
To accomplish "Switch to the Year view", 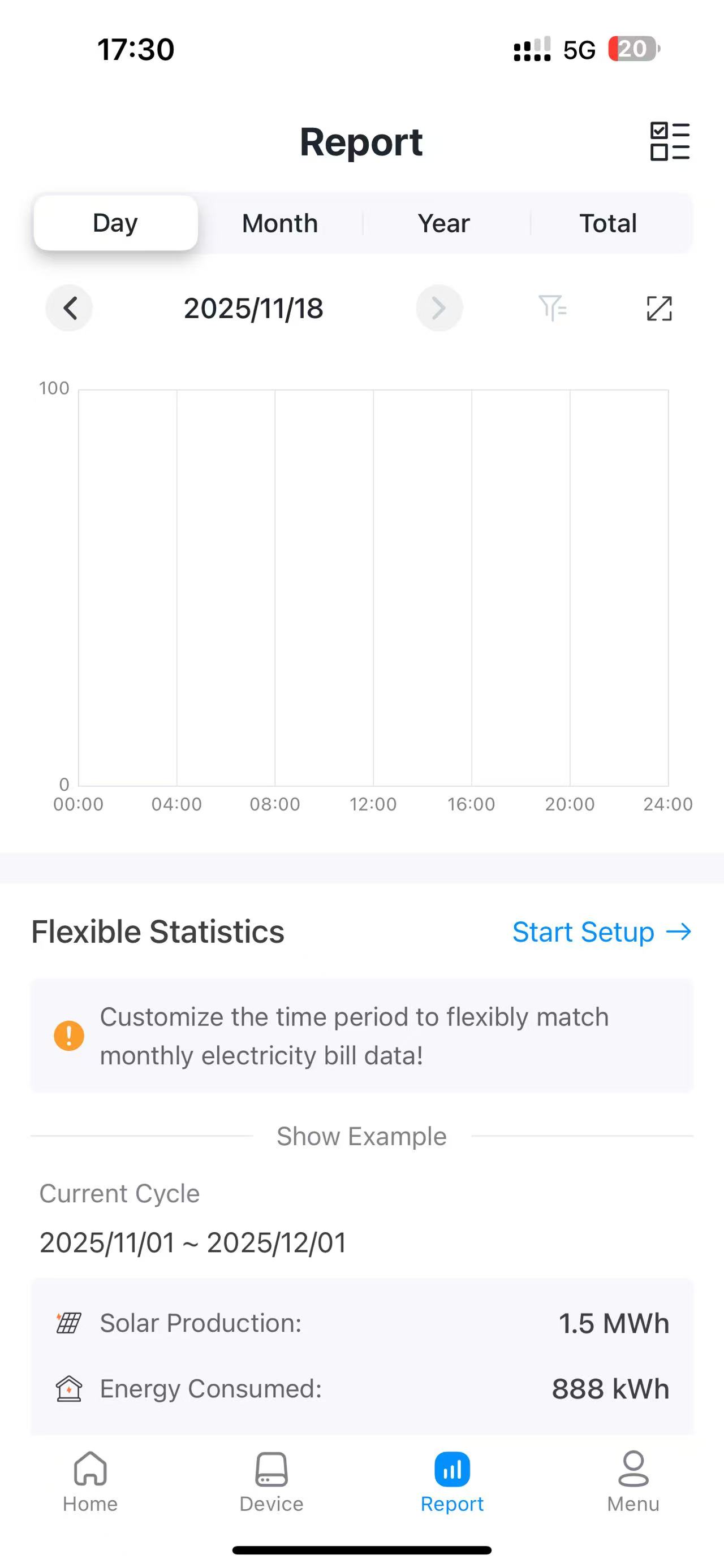I will [x=444, y=223].
